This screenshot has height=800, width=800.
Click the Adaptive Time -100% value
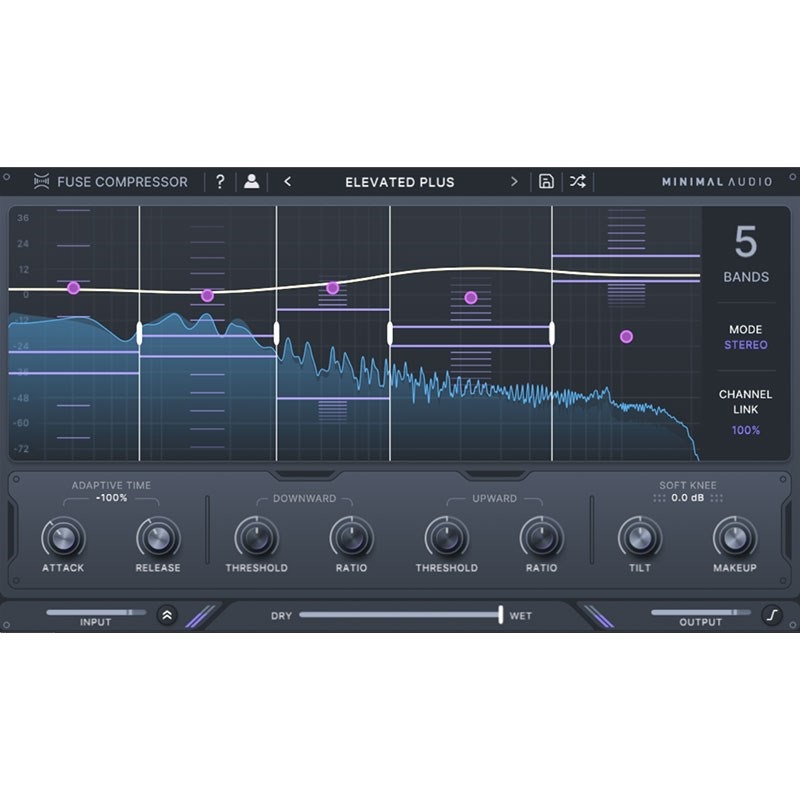tap(111, 497)
